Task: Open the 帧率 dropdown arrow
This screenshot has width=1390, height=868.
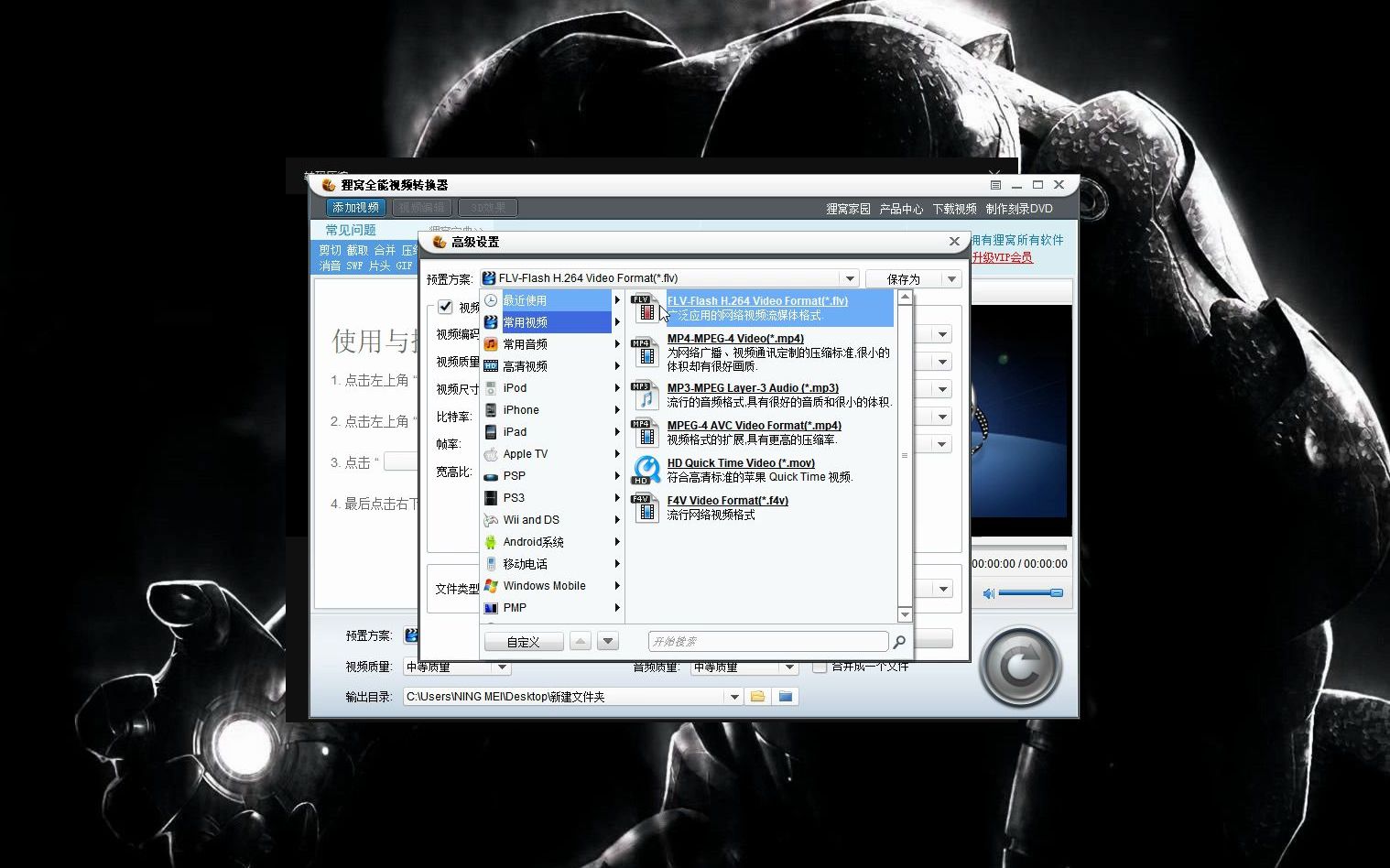Action: click(943, 445)
